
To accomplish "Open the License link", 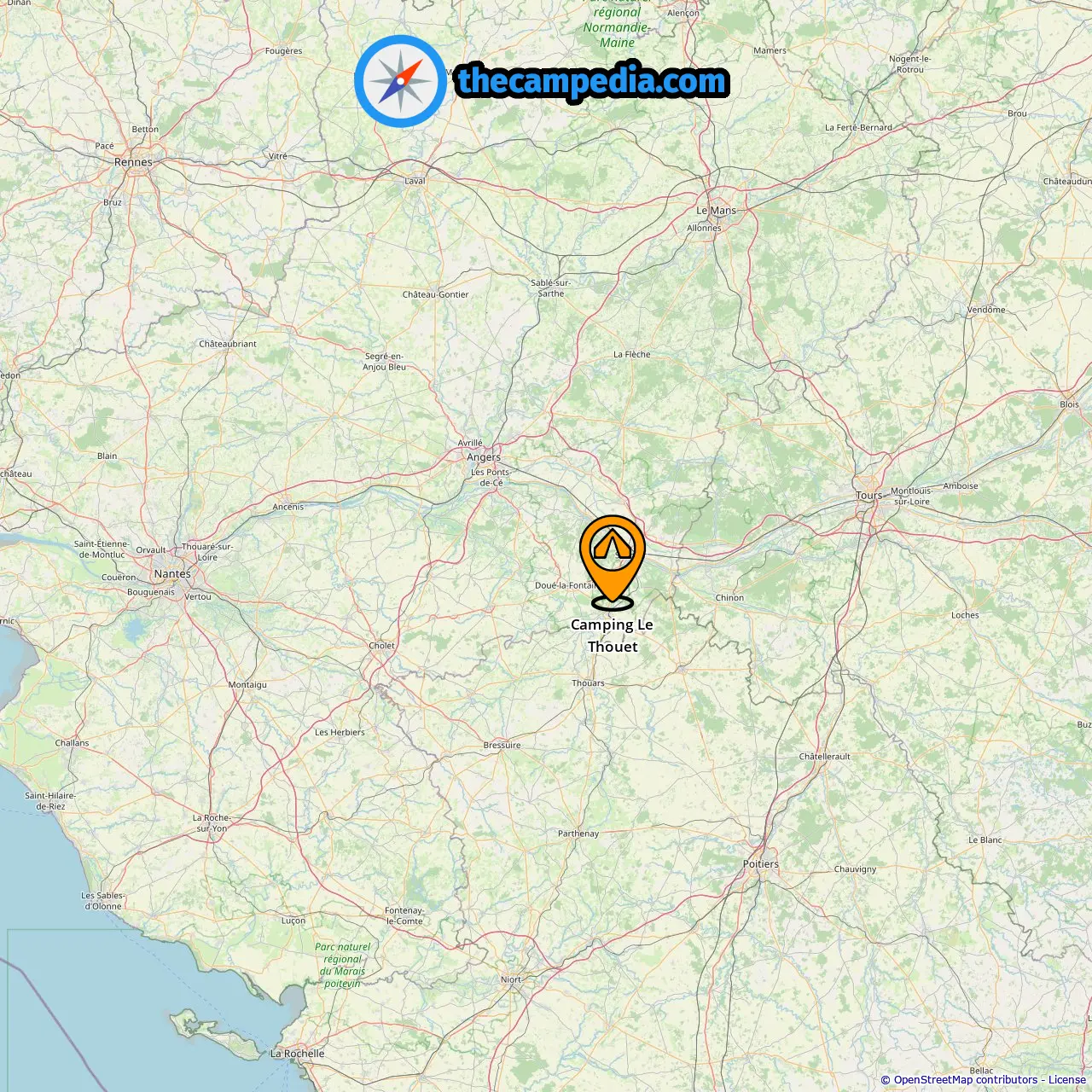I will [1067, 1080].
